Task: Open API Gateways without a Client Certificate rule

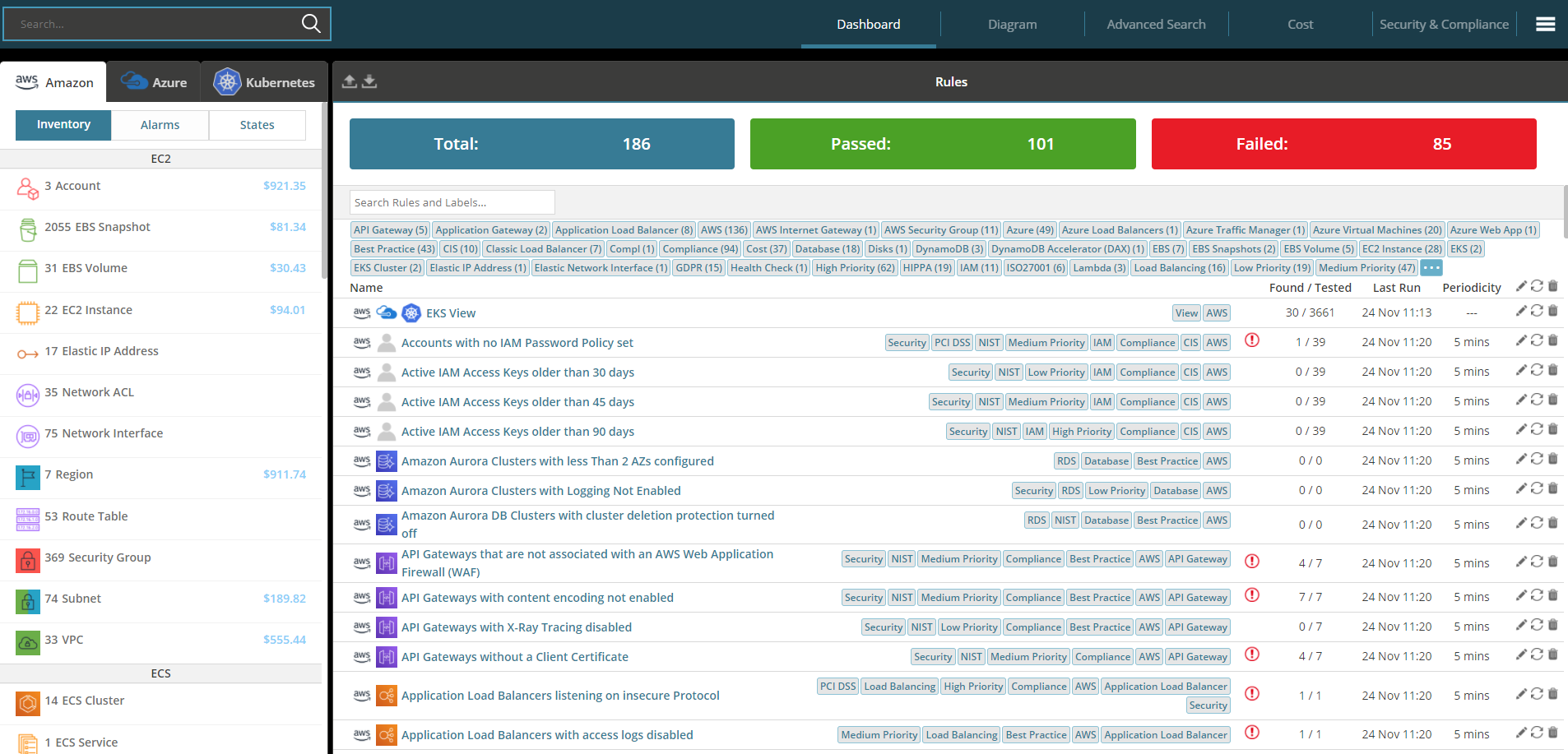Action: (514, 657)
